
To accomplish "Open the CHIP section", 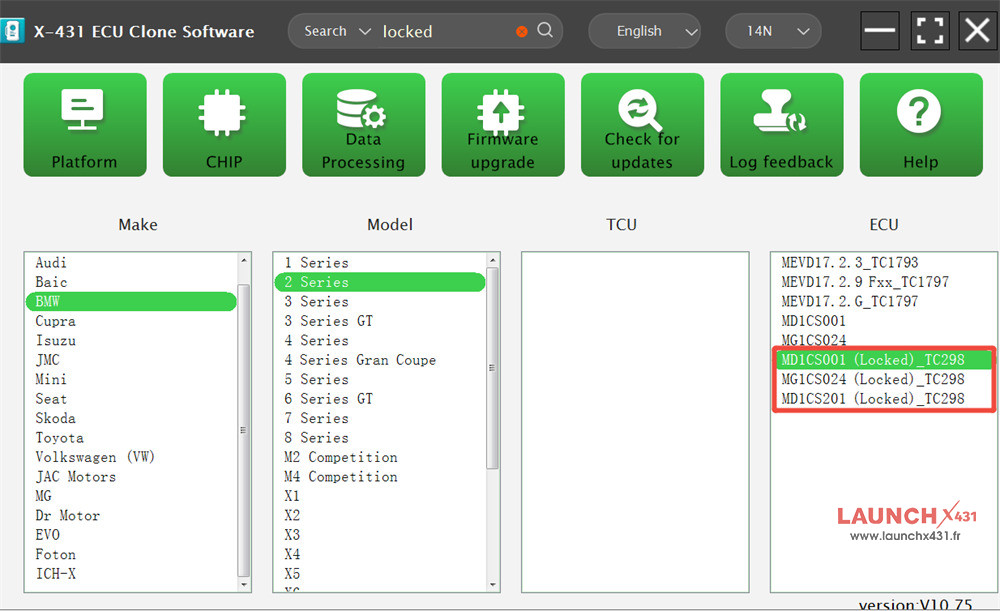I will pyautogui.click(x=224, y=124).
